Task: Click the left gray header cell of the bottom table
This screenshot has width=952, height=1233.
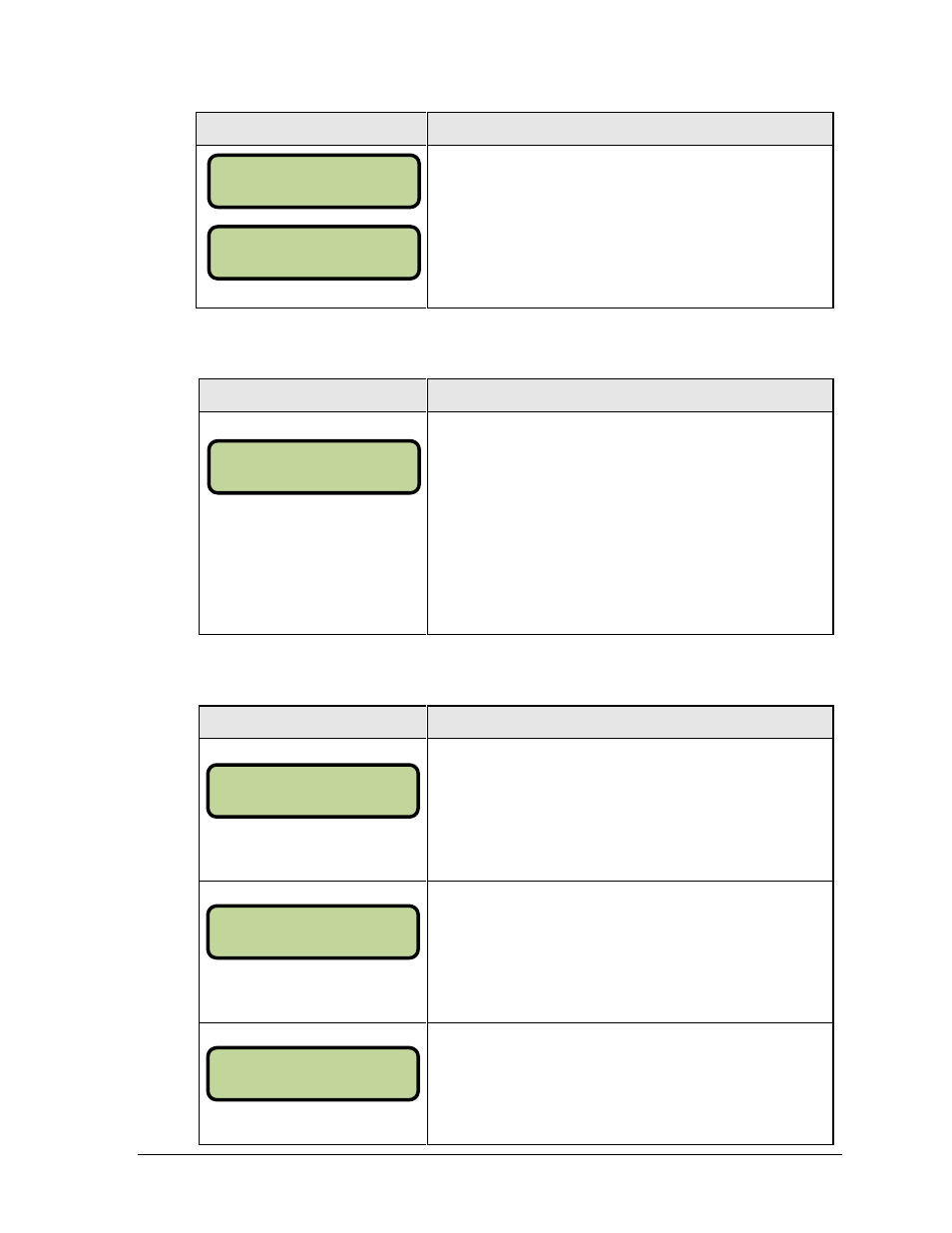Action: pyautogui.click(x=312, y=722)
